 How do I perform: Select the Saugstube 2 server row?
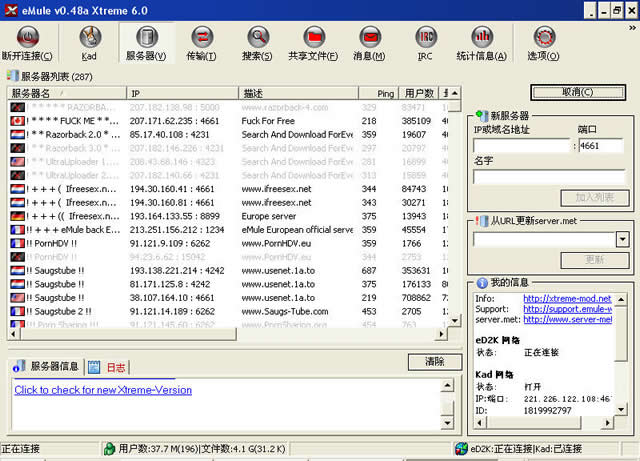[x=229, y=311]
